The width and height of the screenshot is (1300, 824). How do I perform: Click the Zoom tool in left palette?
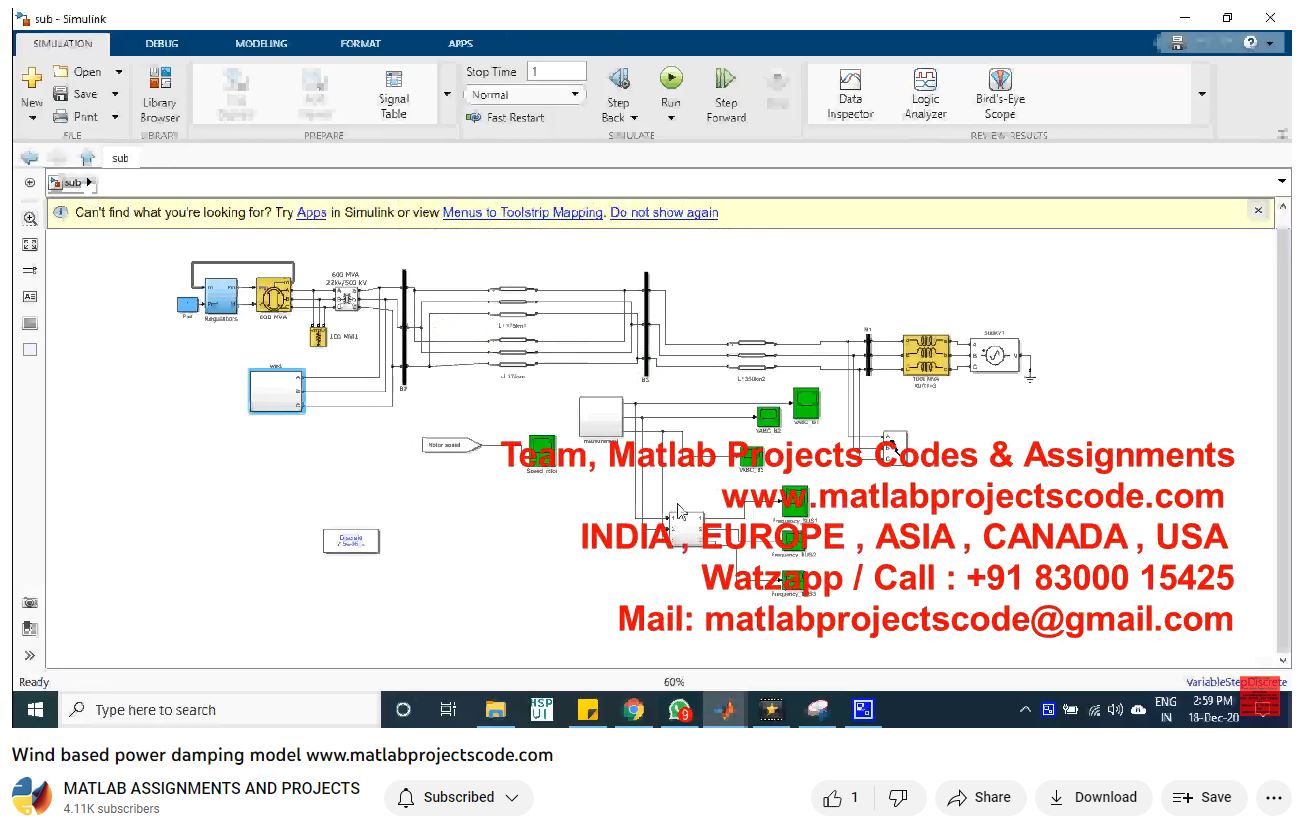point(30,218)
